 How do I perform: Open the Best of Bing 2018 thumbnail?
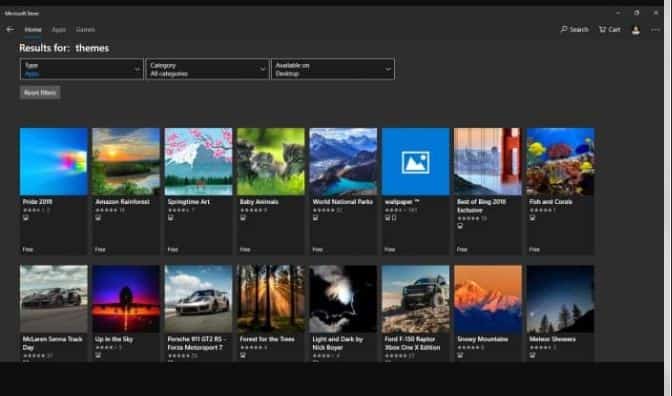(488, 162)
